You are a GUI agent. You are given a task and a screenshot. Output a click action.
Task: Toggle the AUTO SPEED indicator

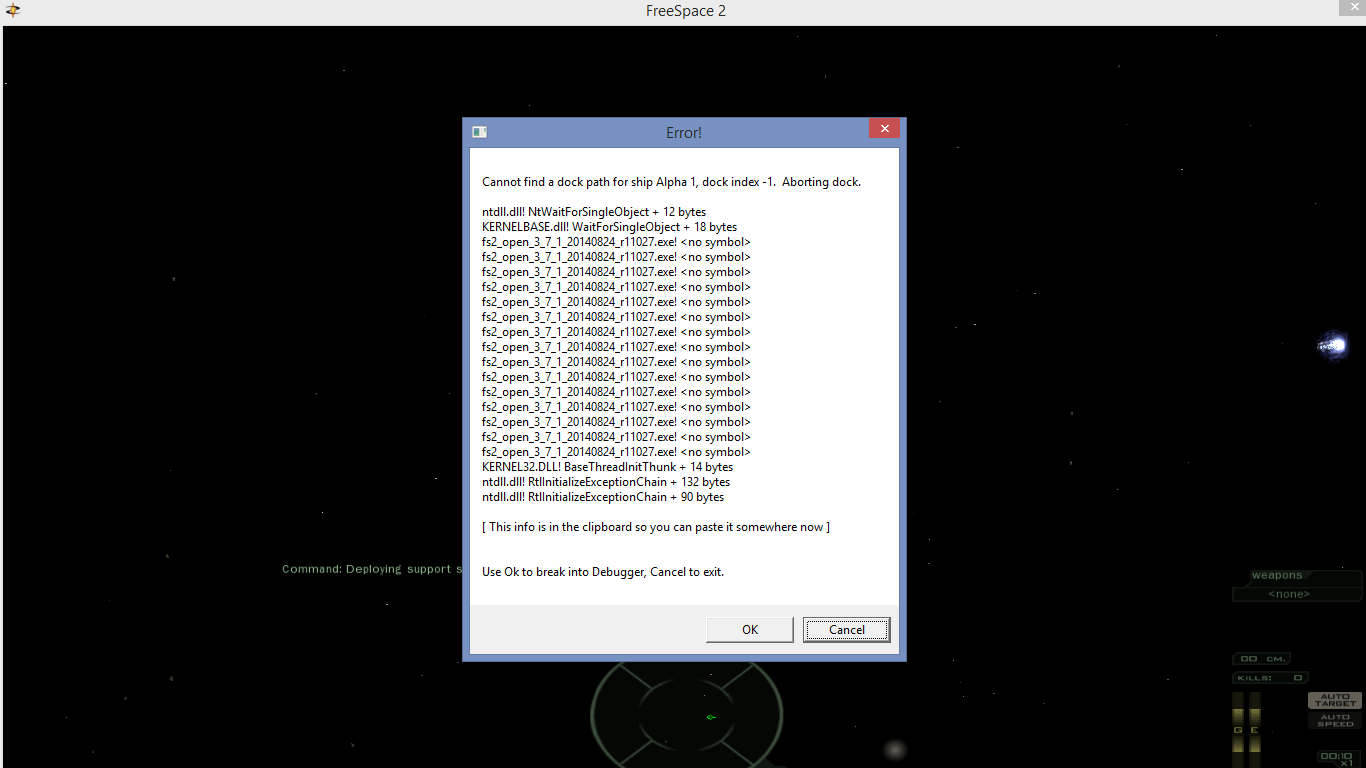click(1335, 720)
